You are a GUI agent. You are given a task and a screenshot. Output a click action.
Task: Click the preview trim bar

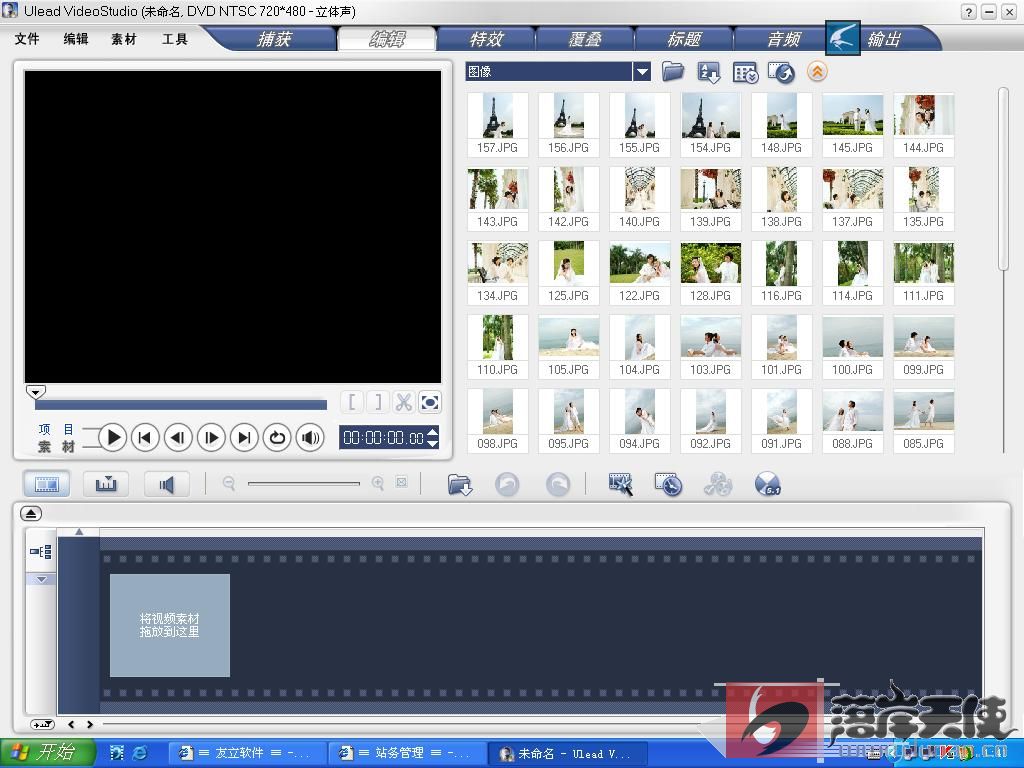(x=181, y=405)
